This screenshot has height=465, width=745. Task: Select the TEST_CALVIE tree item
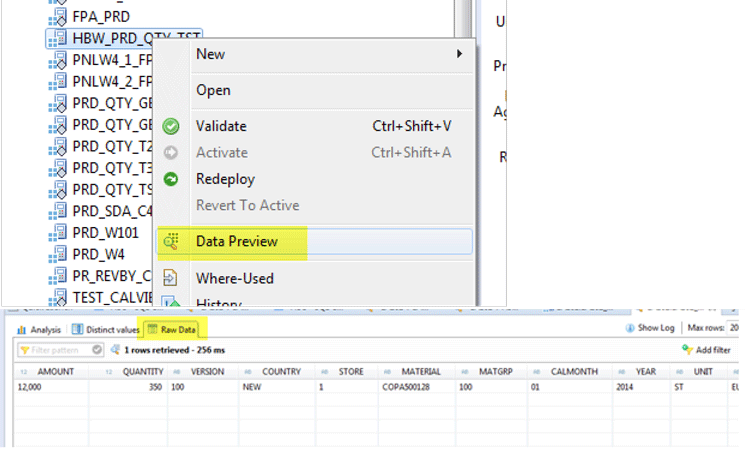(113, 298)
